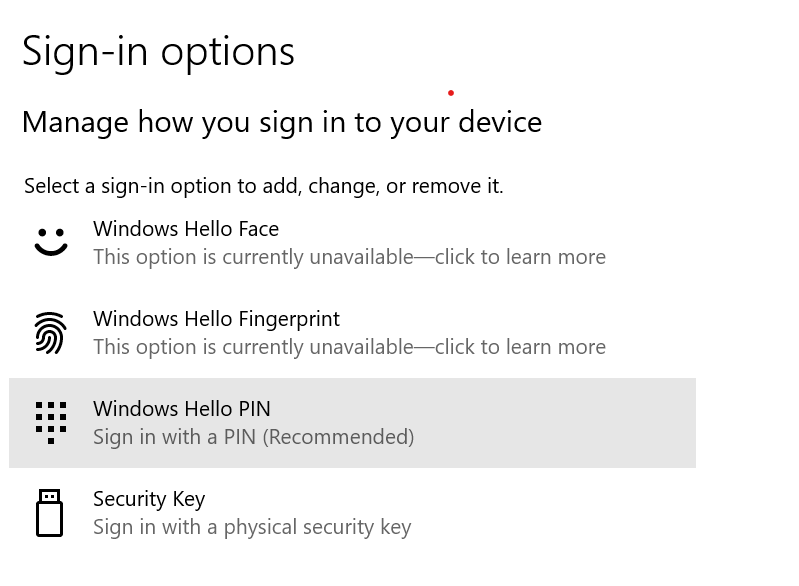Open the Security Key option title
This screenshot has height=586, width=799.
[149, 499]
